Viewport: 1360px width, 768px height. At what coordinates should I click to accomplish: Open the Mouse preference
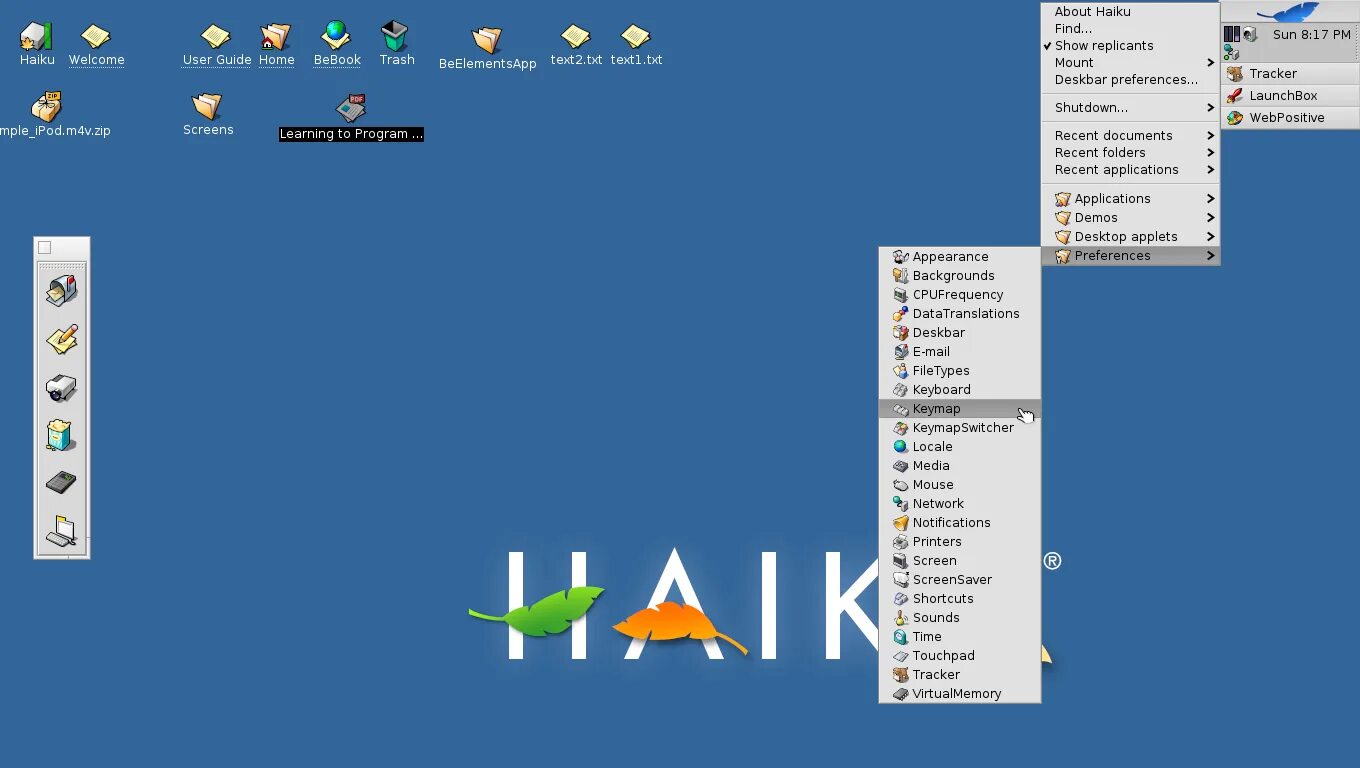[x=960, y=485]
